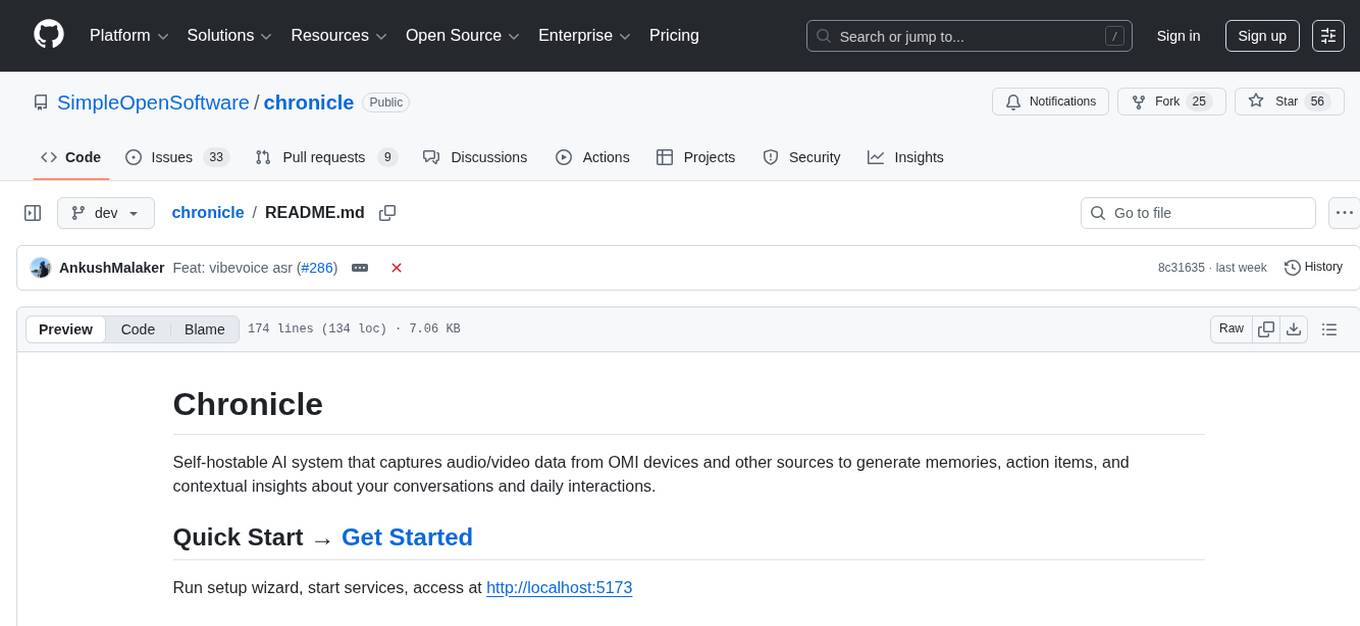Open the dev branch dropdown
This screenshot has height=626, width=1360.
coord(106,213)
